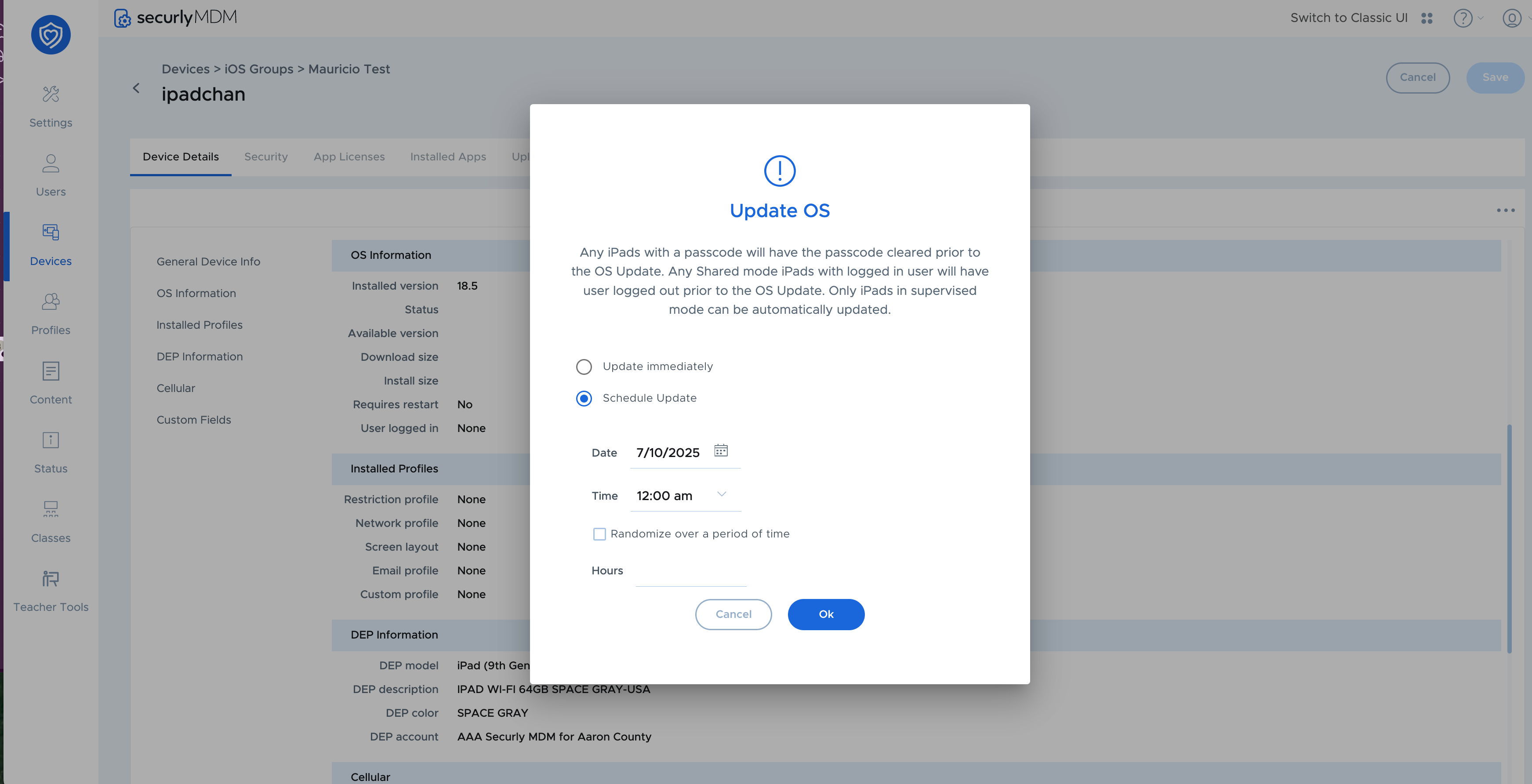Jump to General Device Info section
1532x784 pixels.
coord(208,262)
